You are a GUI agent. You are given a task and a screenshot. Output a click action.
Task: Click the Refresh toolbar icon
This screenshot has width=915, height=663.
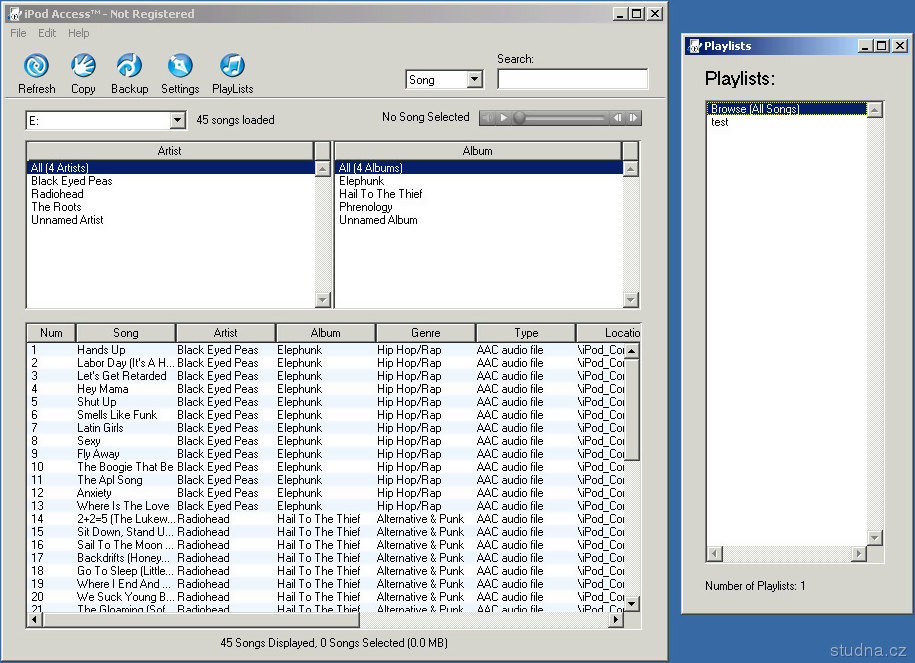click(x=36, y=66)
